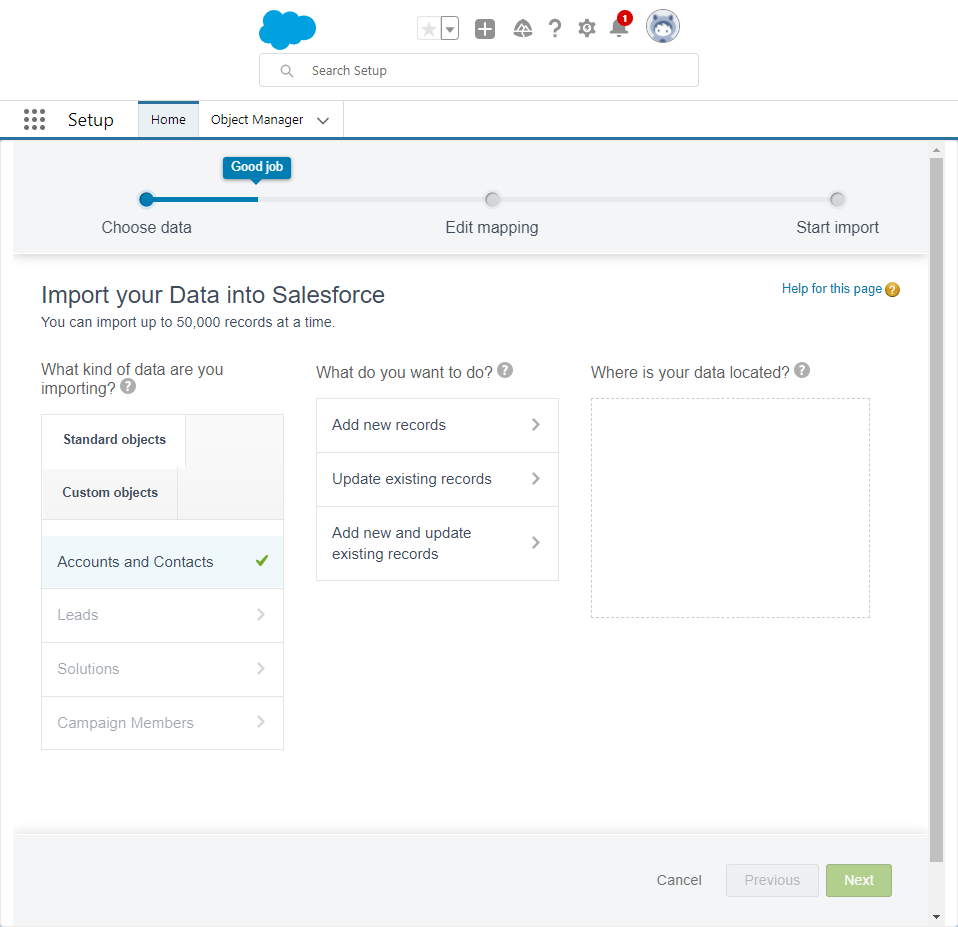Select the Leads object row
The height and width of the screenshot is (927, 958).
click(x=163, y=615)
